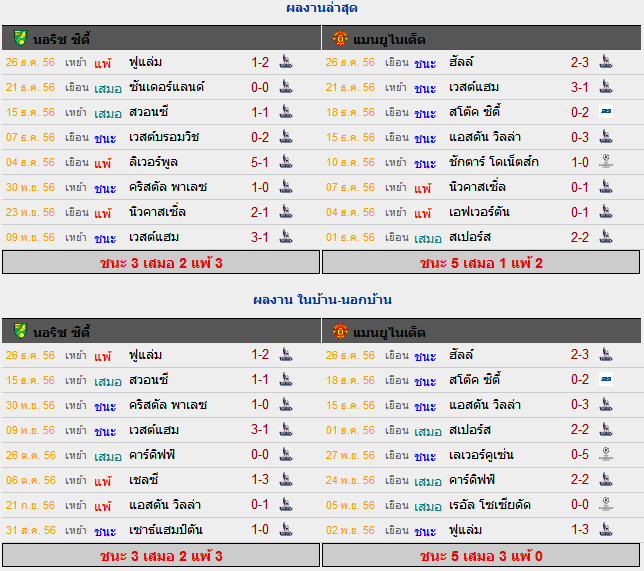Open league icon on ฮัลล์ row, ในบ้าน-นอกบ้าน table

(x=606, y=355)
